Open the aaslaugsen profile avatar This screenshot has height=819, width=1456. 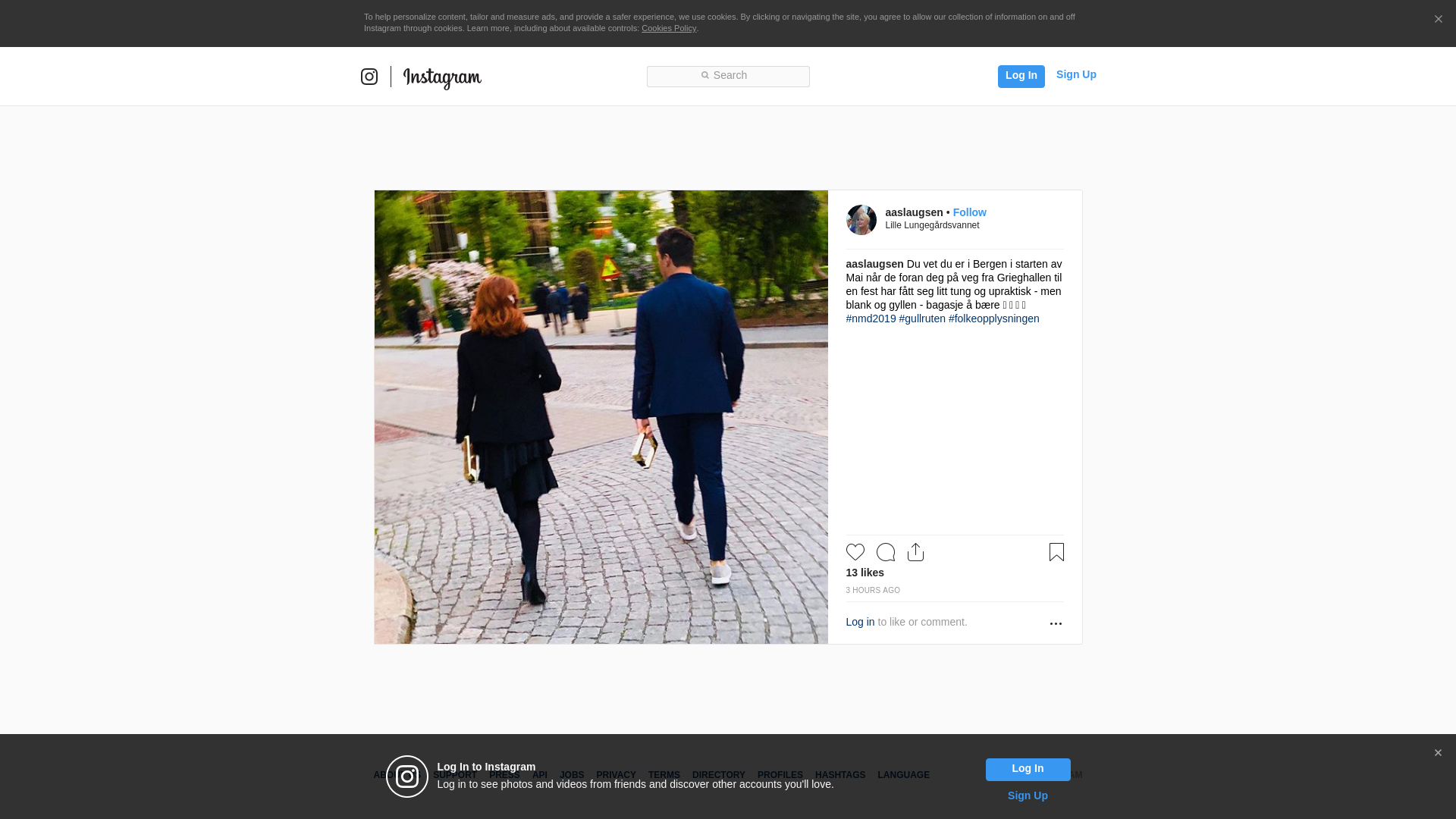(x=861, y=220)
